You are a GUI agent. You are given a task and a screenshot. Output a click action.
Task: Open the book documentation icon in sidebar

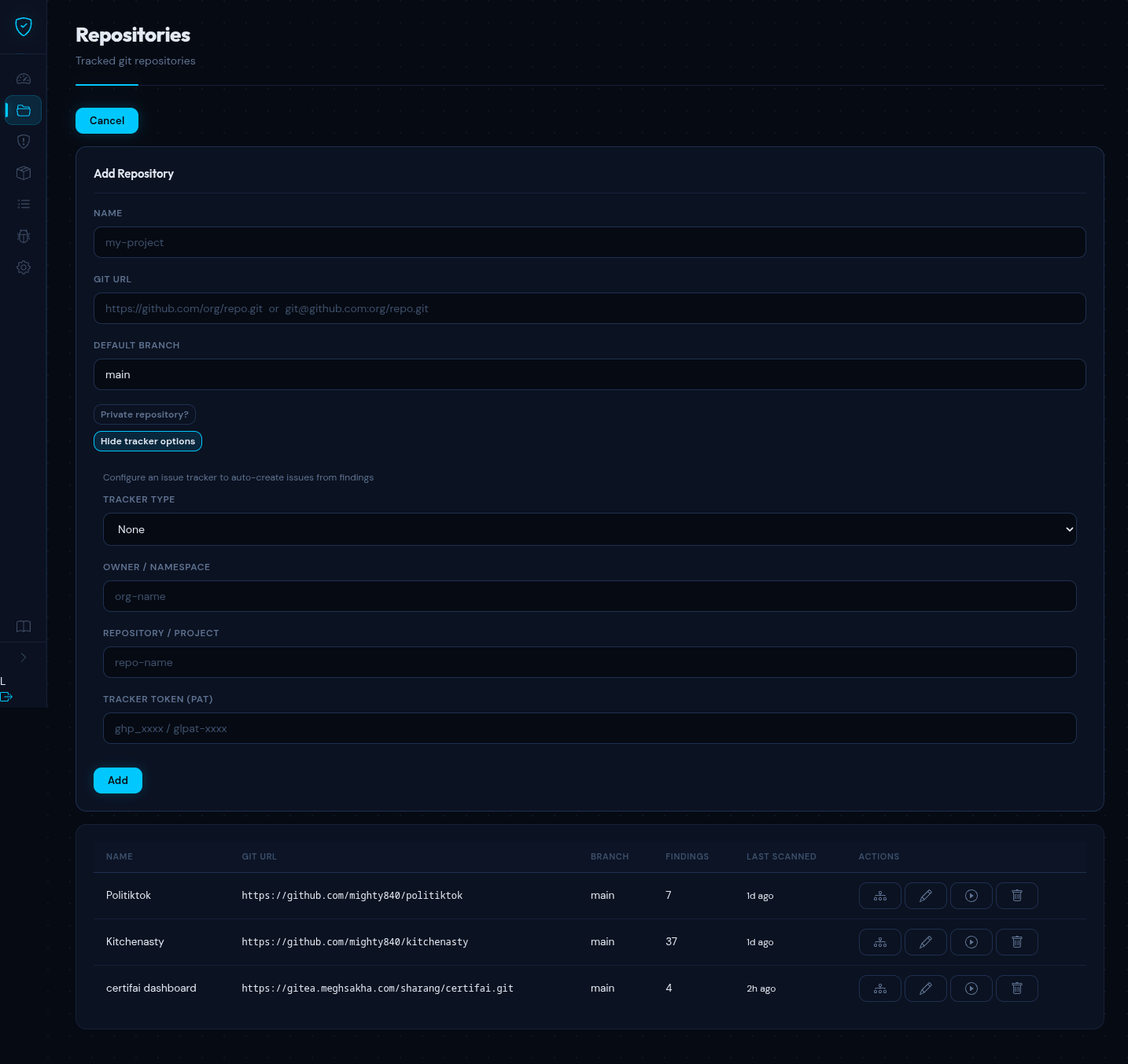pyautogui.click(x=24, y=626)
